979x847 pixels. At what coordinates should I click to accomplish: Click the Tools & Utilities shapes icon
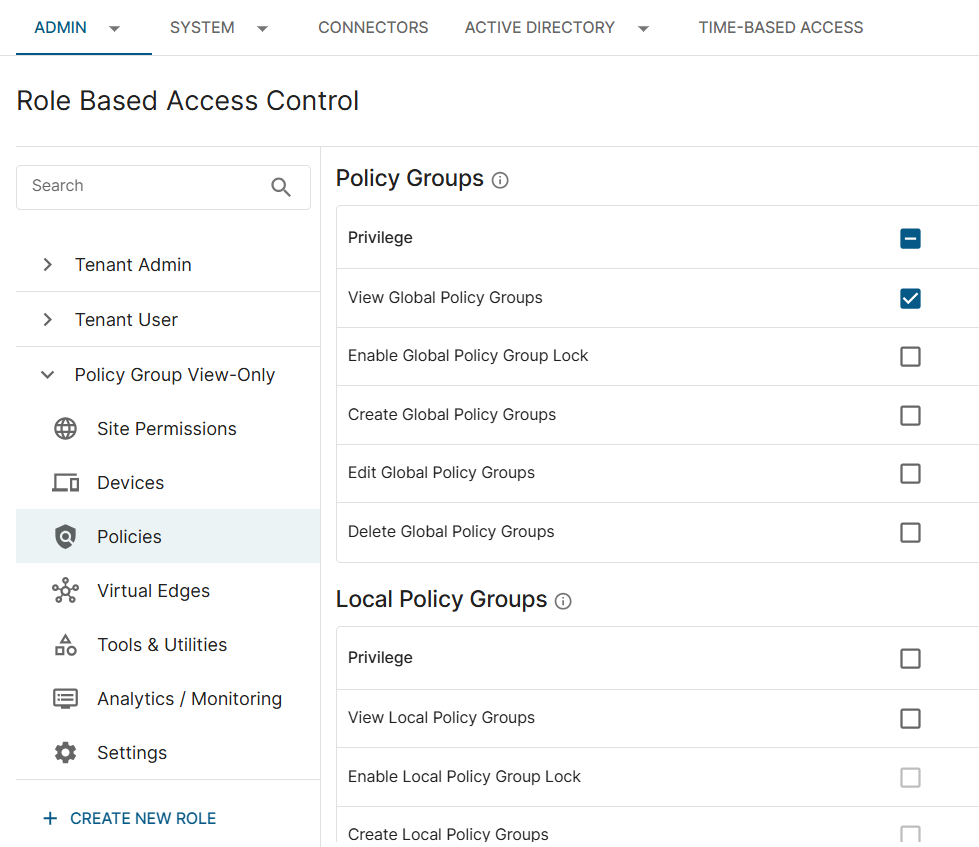point(65,645)
